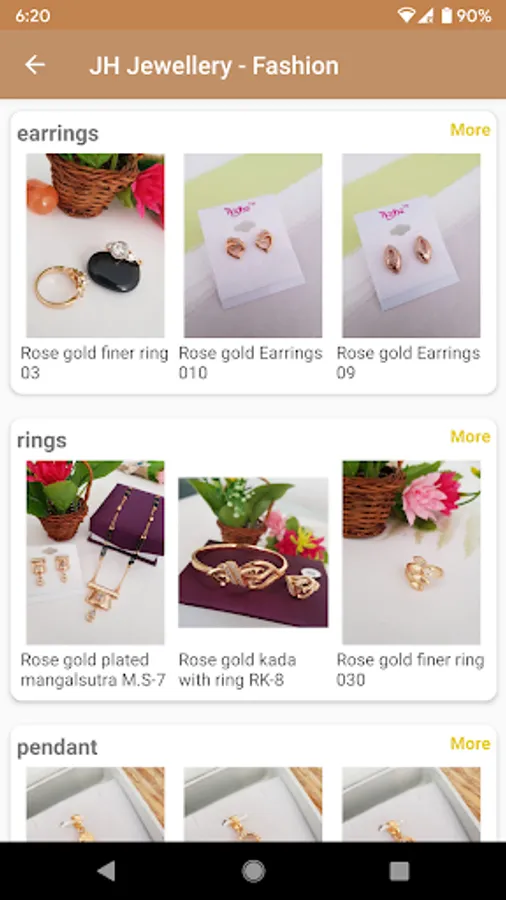
Task: Tap Android home circle button
Action: [253, 871]
